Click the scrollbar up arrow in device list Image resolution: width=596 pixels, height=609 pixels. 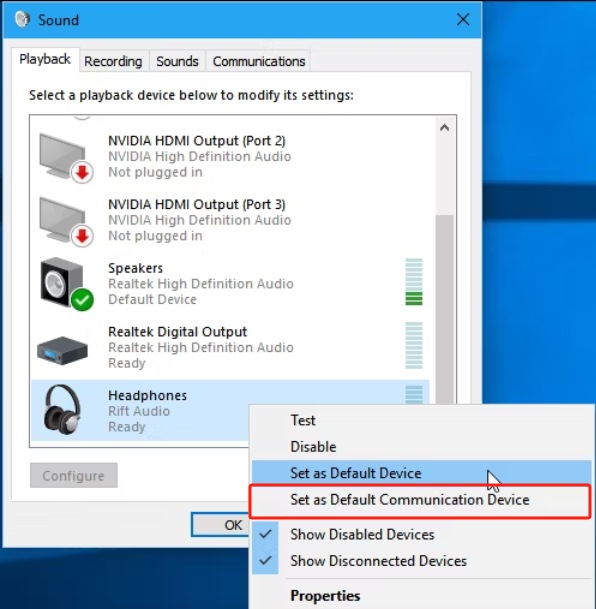pos(445,128)
